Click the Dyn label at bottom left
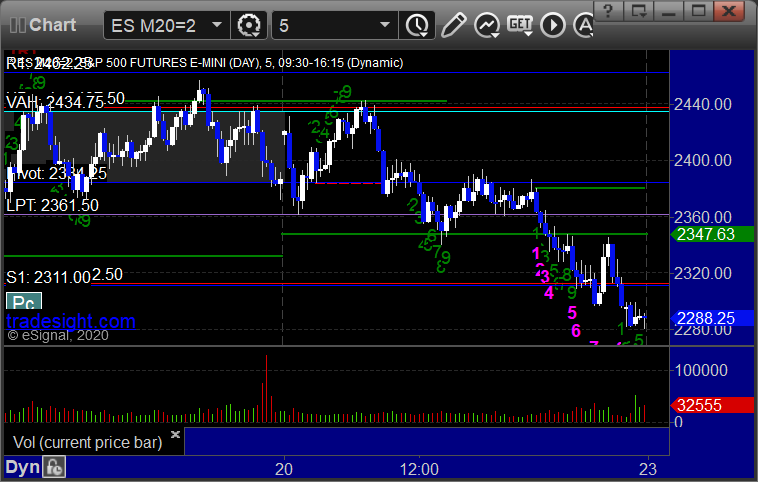This screenshot has height=482, width=758. [22, 467]
